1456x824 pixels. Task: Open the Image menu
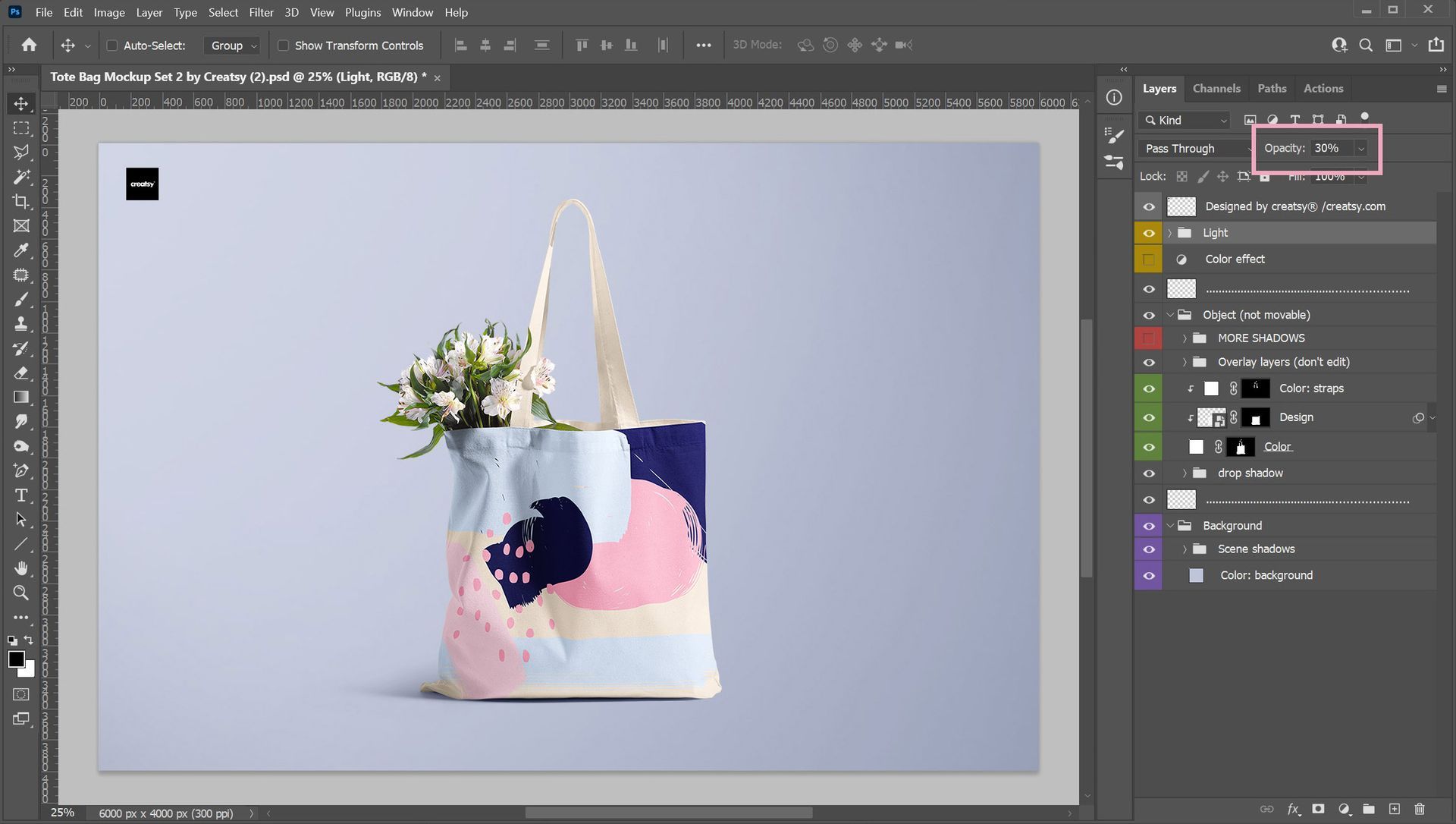(x=109, y=12)
